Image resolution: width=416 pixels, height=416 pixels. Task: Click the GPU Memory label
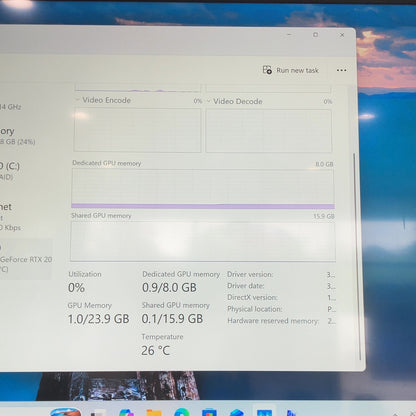pyautogui.click(x=89, y=305)
